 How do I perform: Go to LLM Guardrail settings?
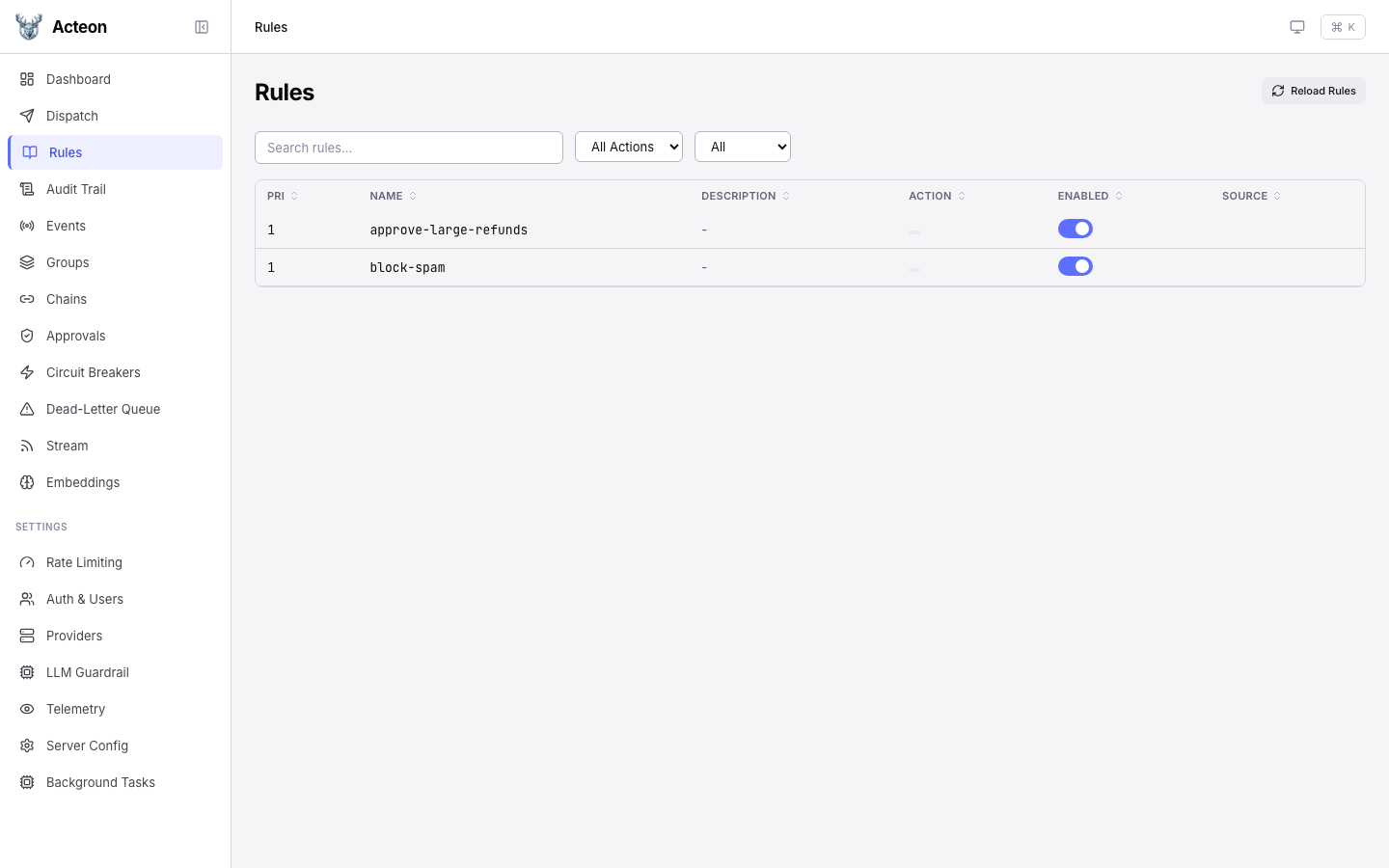88,672
